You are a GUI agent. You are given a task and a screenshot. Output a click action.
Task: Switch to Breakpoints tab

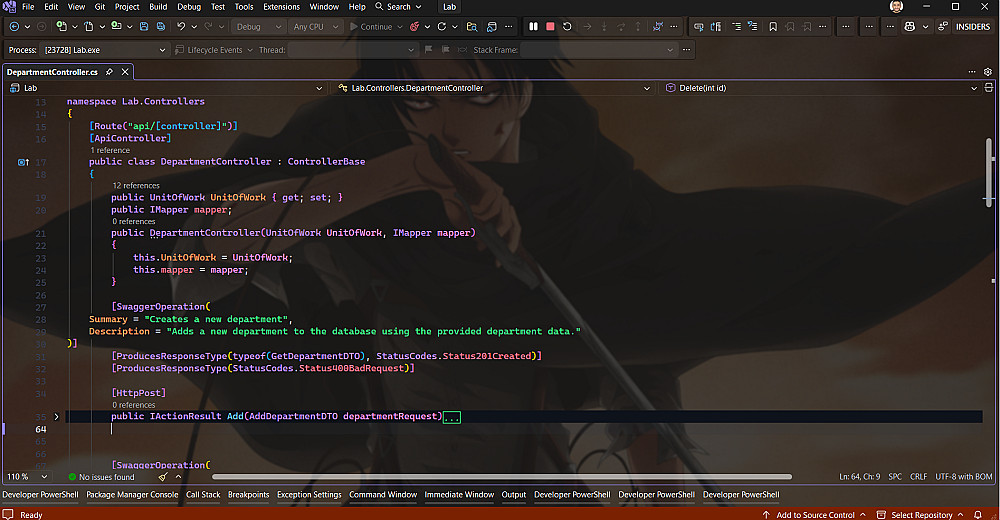pos(249,494)
